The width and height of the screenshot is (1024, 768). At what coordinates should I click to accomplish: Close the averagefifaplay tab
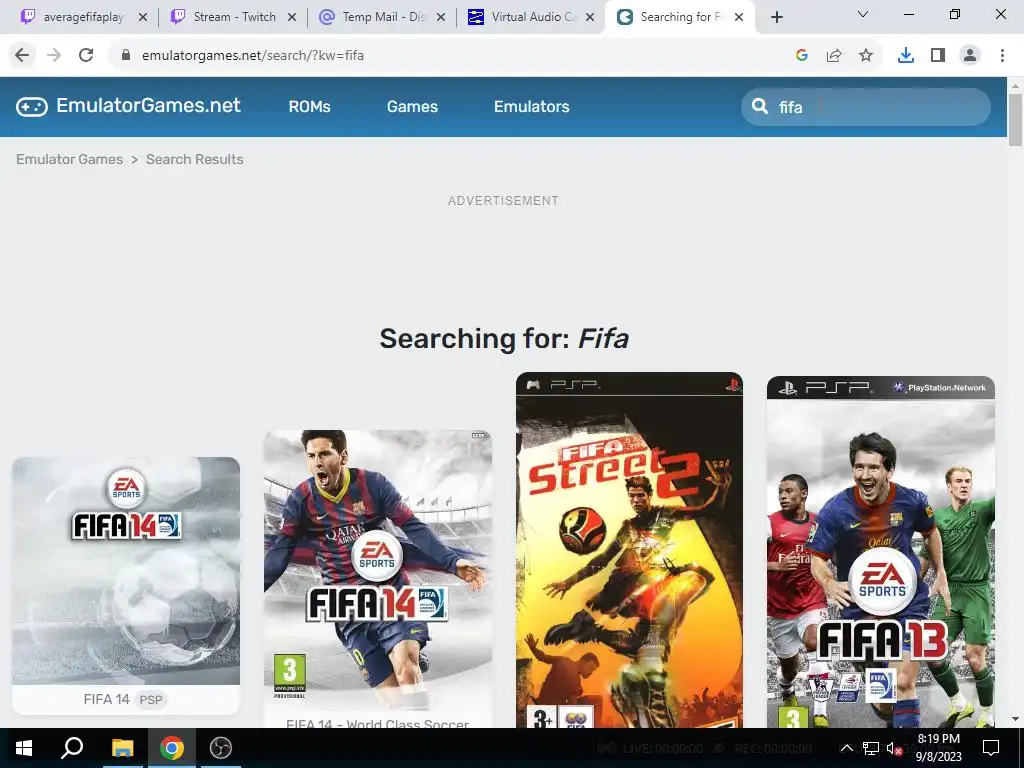click(143, 17)
